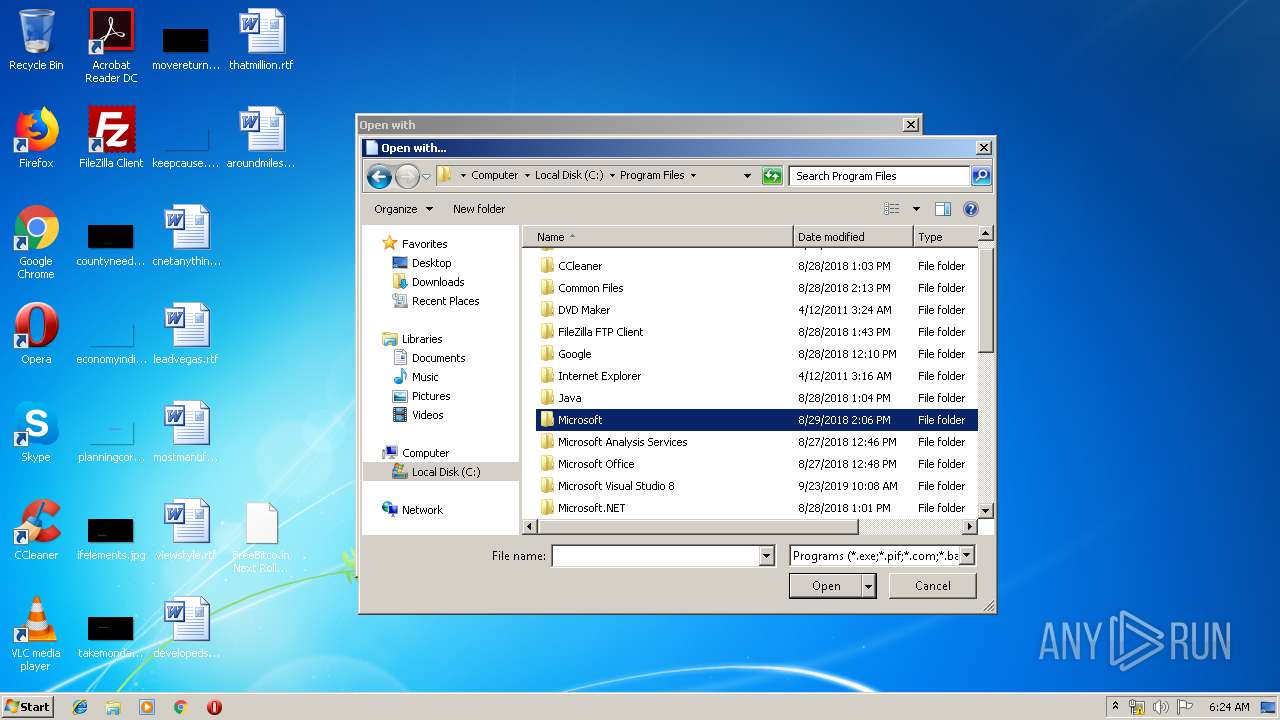Select Music library
This screenshot has width=1280, height=720.
click(425, 377)
